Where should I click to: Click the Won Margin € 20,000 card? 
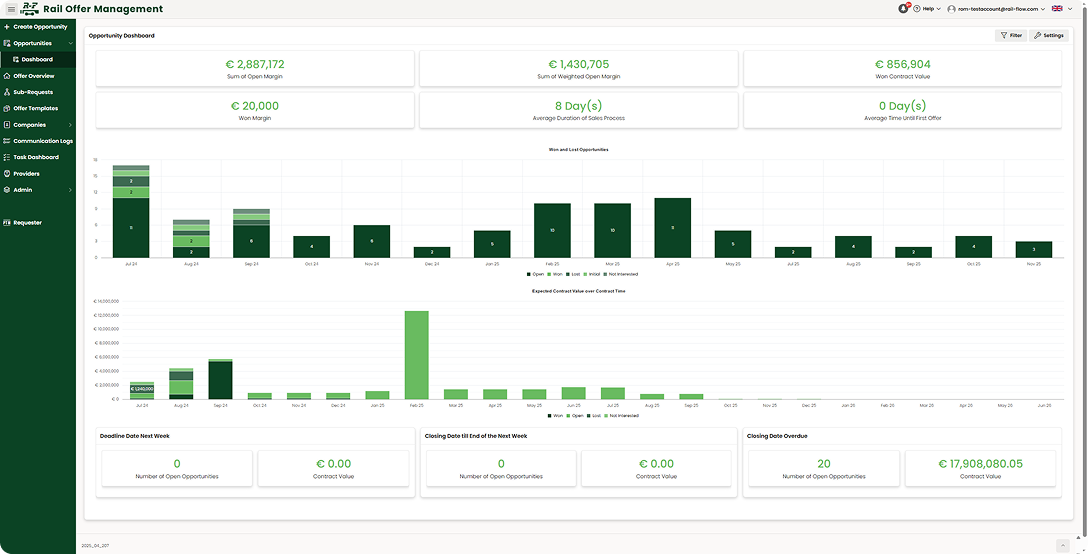(255, 110)
